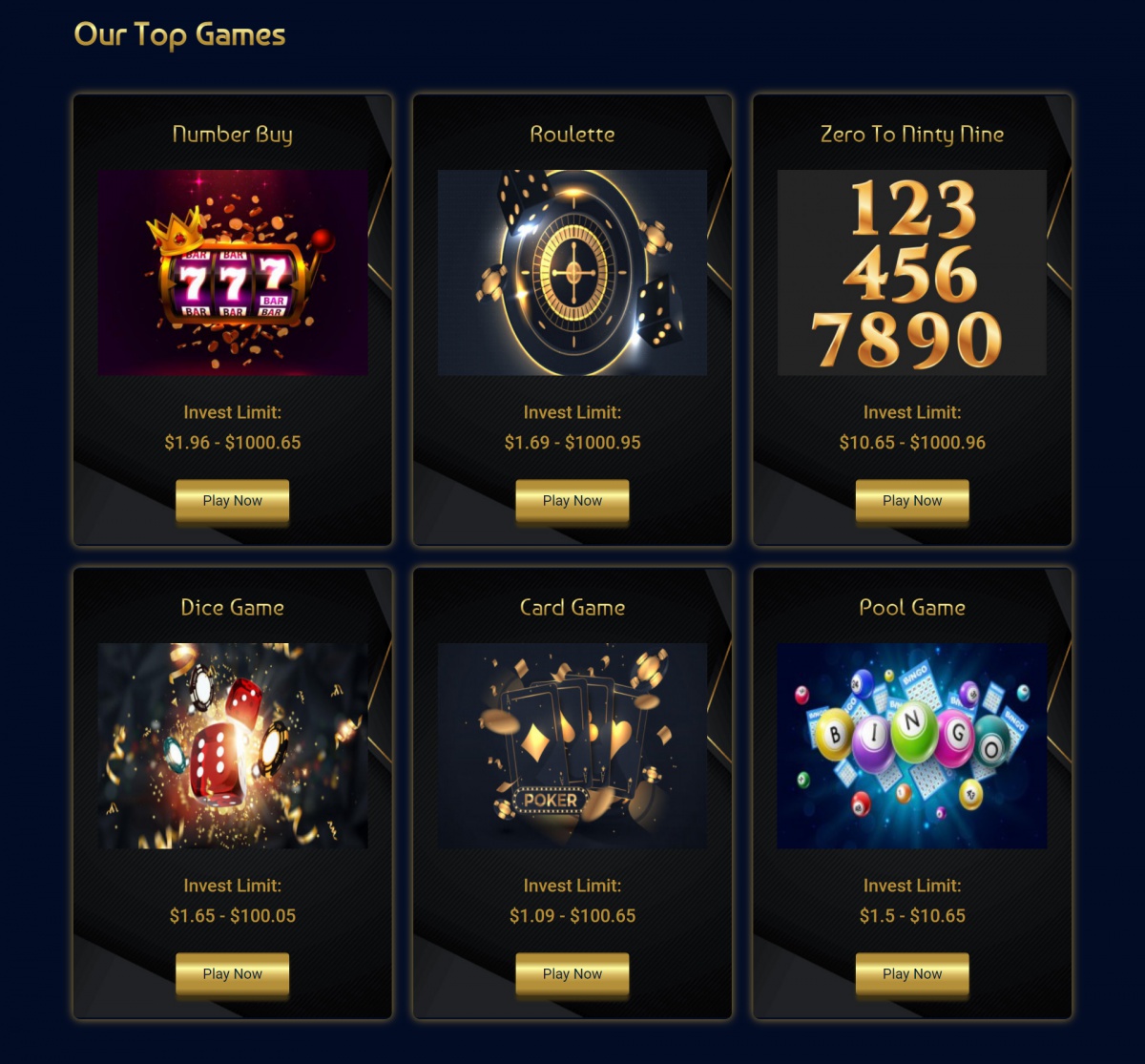Play Now under Number Buy
The image size is (1145, 1064).
click(x=233, y=501)
